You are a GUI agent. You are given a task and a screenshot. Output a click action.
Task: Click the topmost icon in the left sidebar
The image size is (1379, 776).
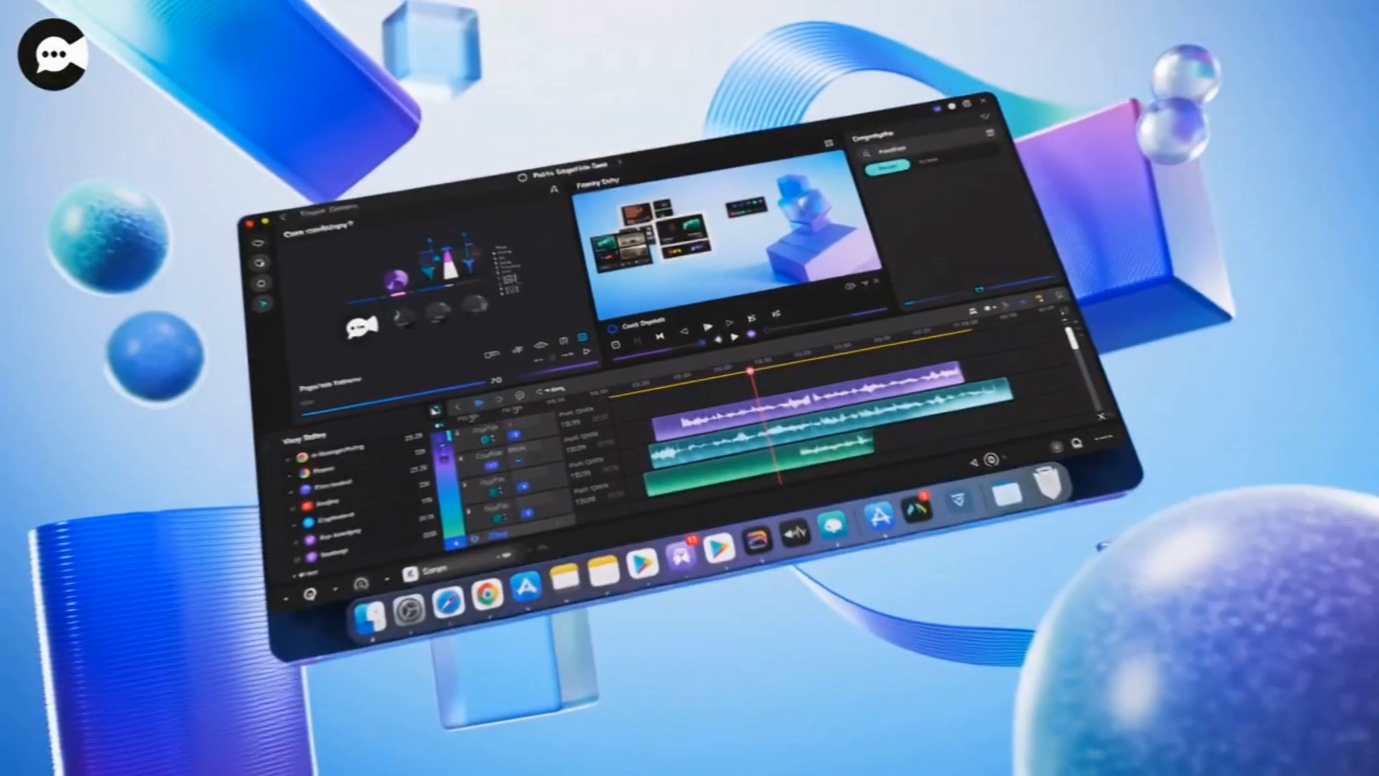pos(258,242)
